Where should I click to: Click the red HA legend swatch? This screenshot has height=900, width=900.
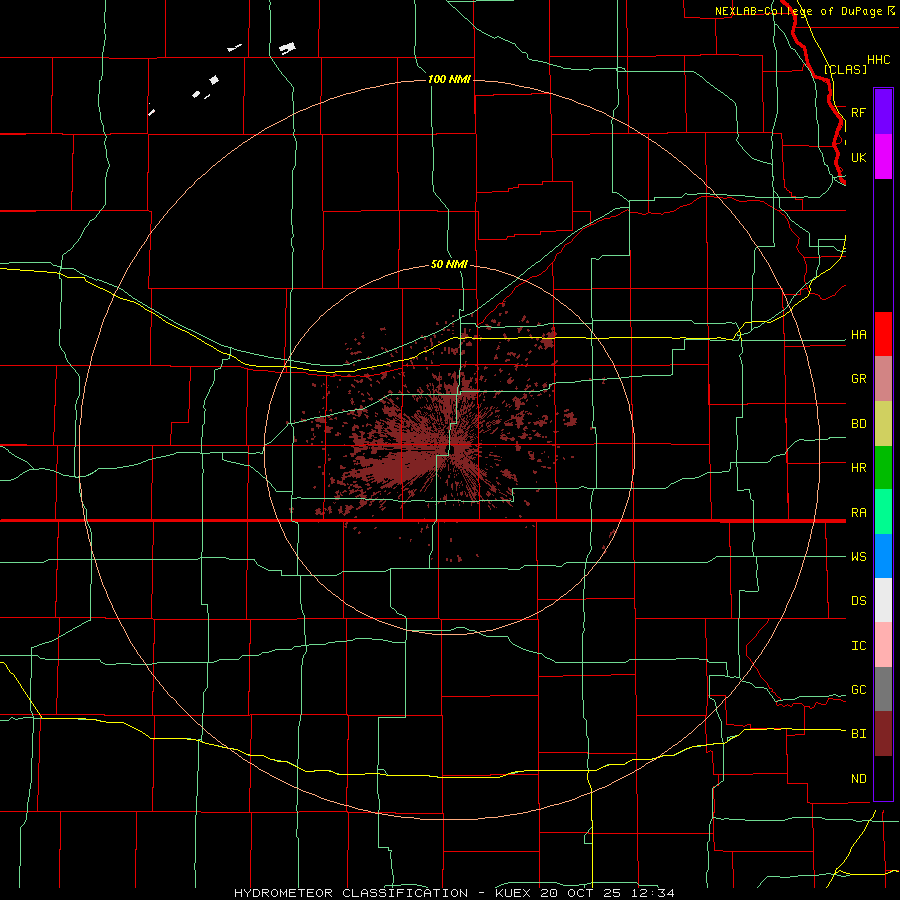coord(883,334)
